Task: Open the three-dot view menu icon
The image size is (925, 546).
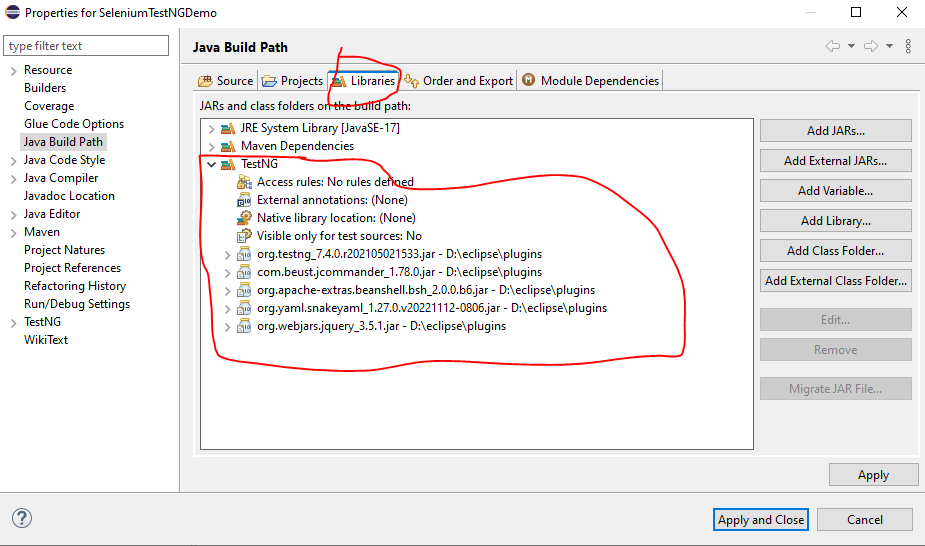Action: coord(908,46)
